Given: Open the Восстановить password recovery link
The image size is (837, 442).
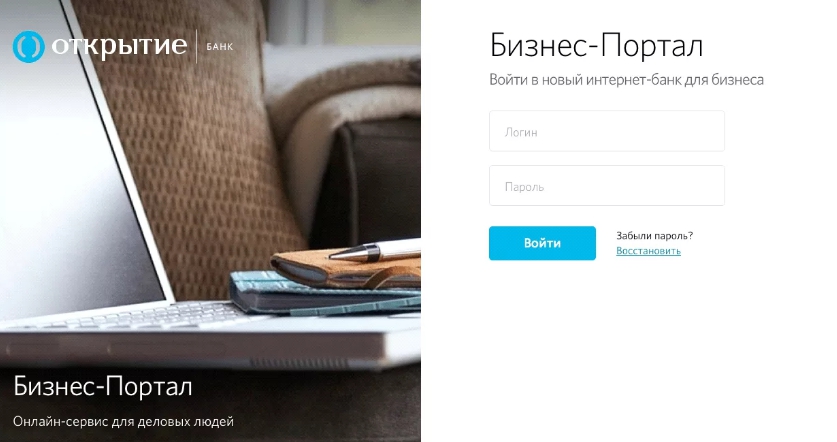Looking at the screenshot, I should 648,251.
